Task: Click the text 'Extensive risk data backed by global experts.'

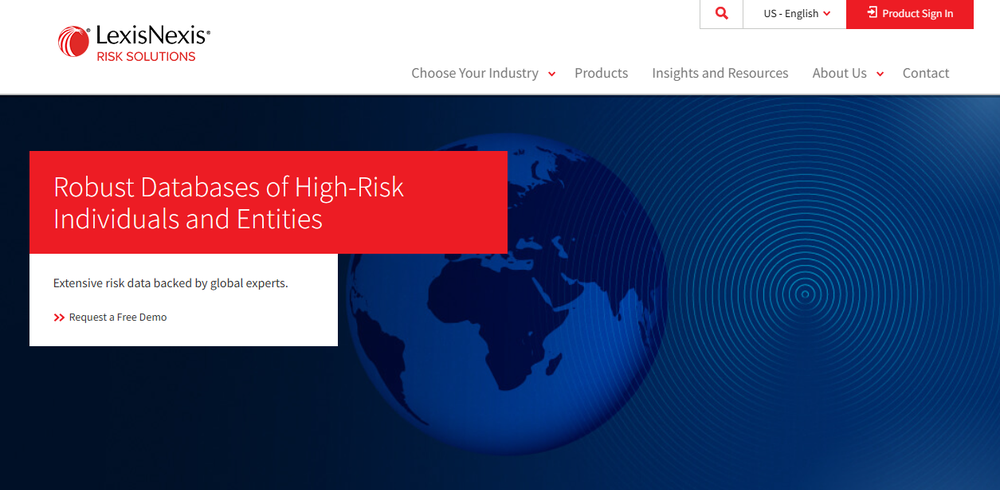Action: click(x=170, y=283)
